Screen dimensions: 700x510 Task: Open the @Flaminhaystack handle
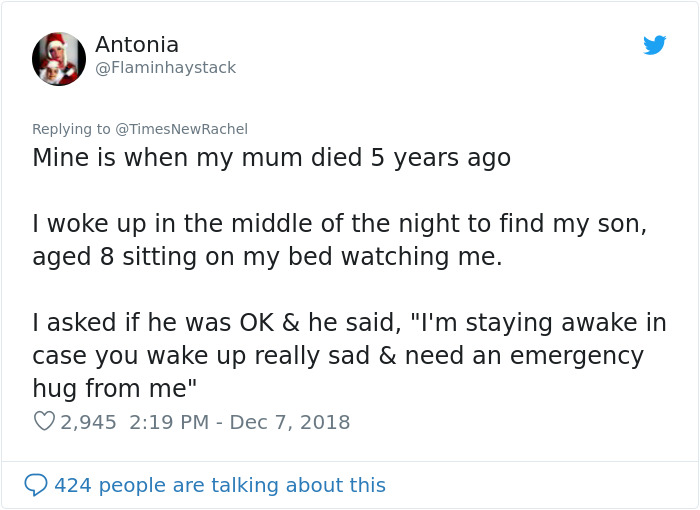165,68
